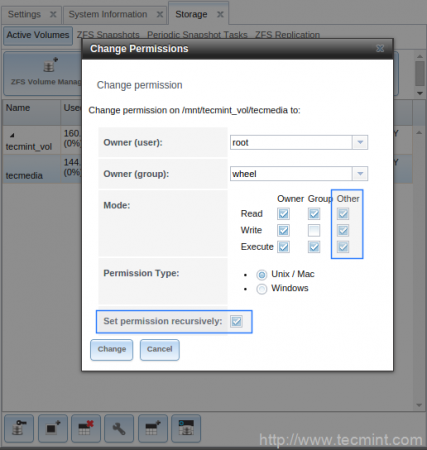Click the Cancel button
Viewport: 427px width, 450px height.
click(x=160, y=350)
